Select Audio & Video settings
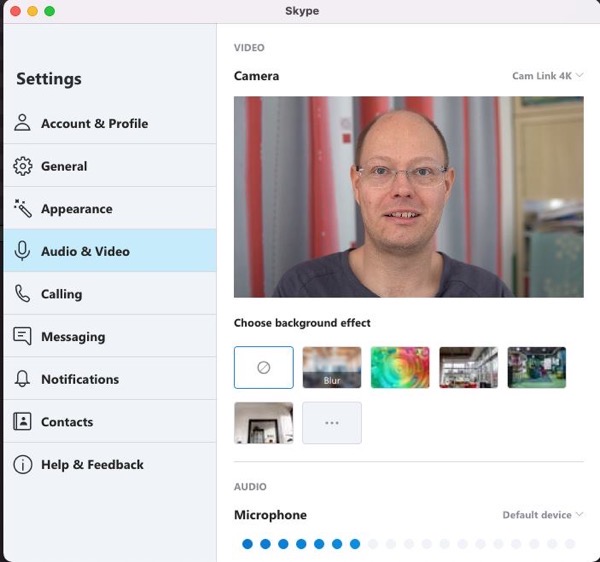600x562 pixels. (110, 251)
